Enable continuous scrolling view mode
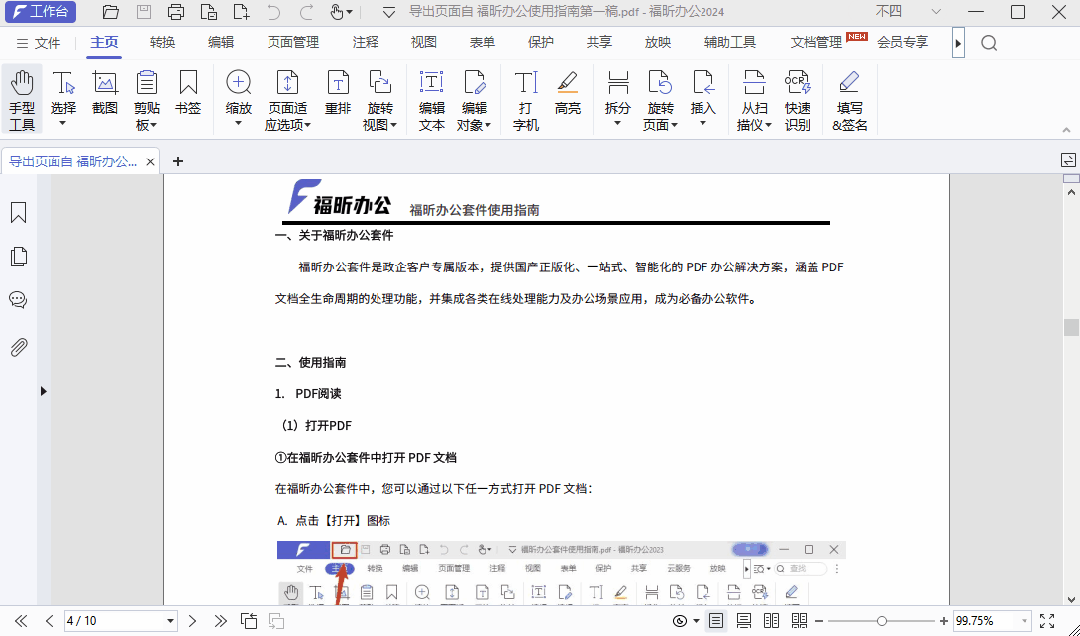Image resolution: width=1080 pixels, height=636 pixels. point(744,620)
